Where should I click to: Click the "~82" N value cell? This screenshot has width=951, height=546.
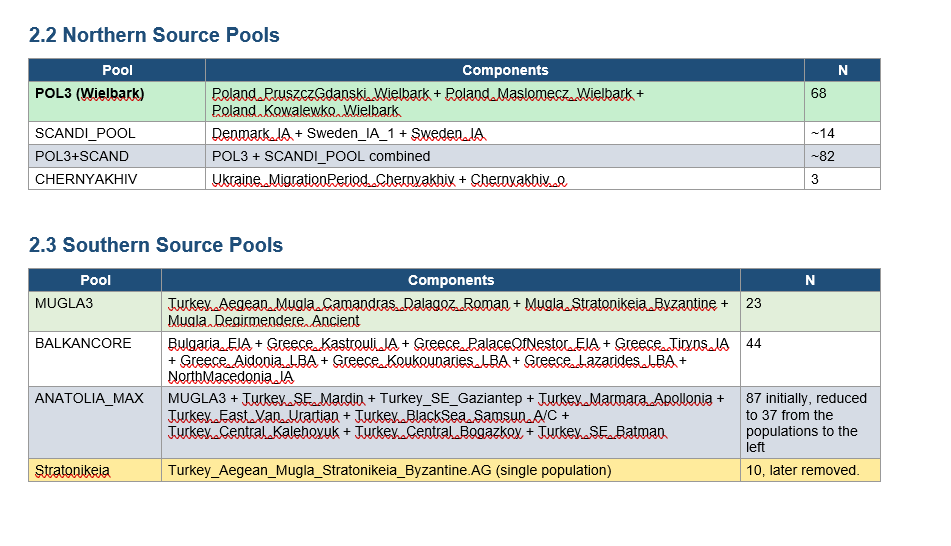(822, 156)
